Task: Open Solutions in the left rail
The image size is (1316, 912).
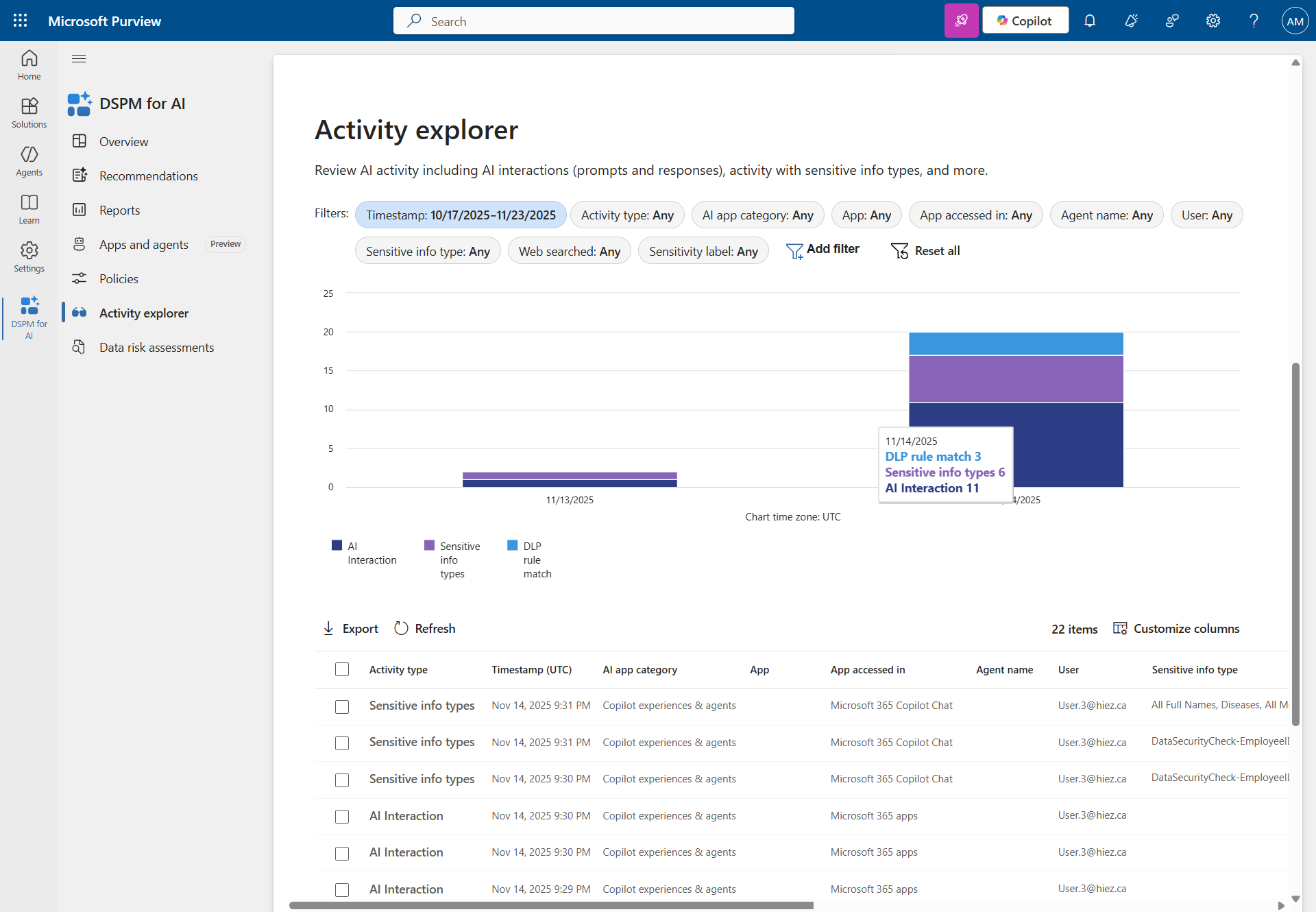Action: (29, 113)
